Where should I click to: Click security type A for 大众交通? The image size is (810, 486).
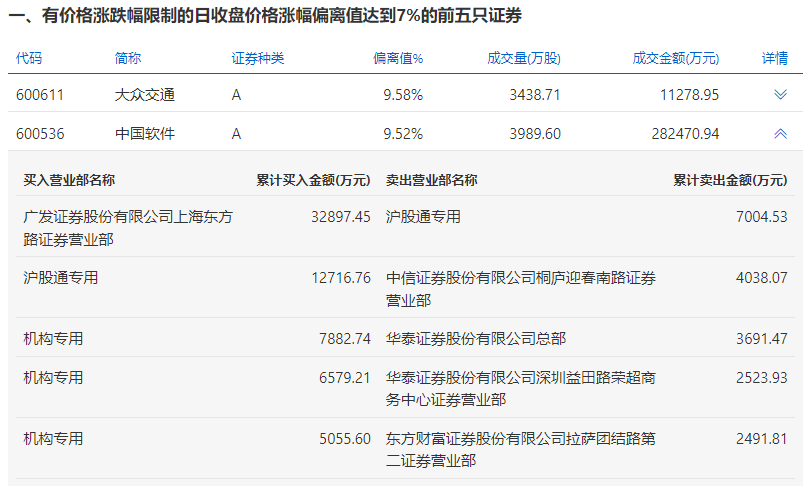[x=236, y=95]
